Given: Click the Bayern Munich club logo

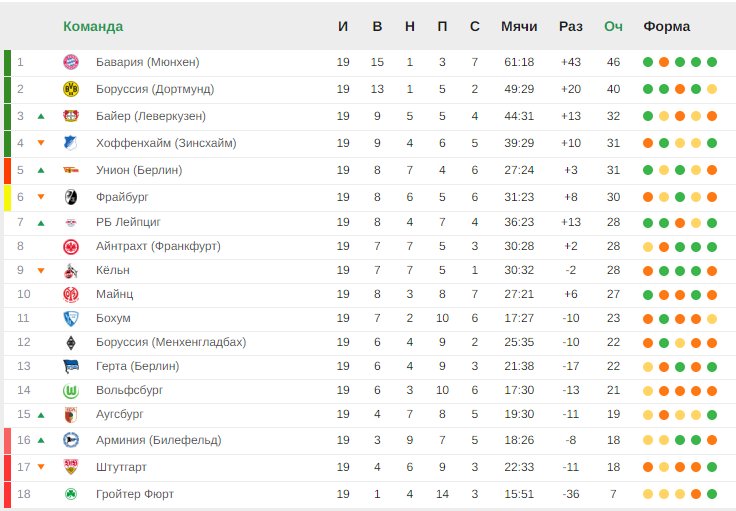Looking at the screenshot, I should (x=71, y=62).
